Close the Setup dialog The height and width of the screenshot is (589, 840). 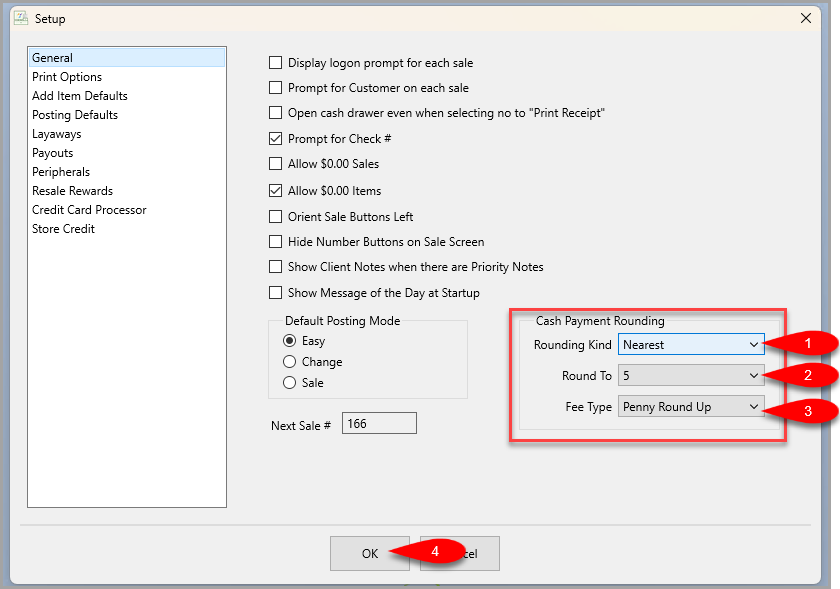pos(805,18)
